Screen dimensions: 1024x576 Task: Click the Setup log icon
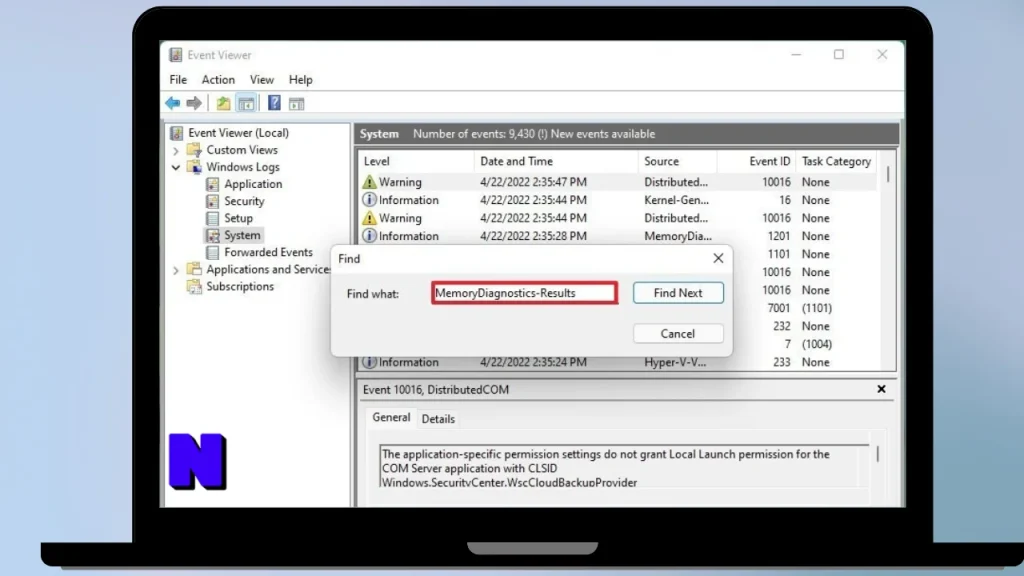212,218
